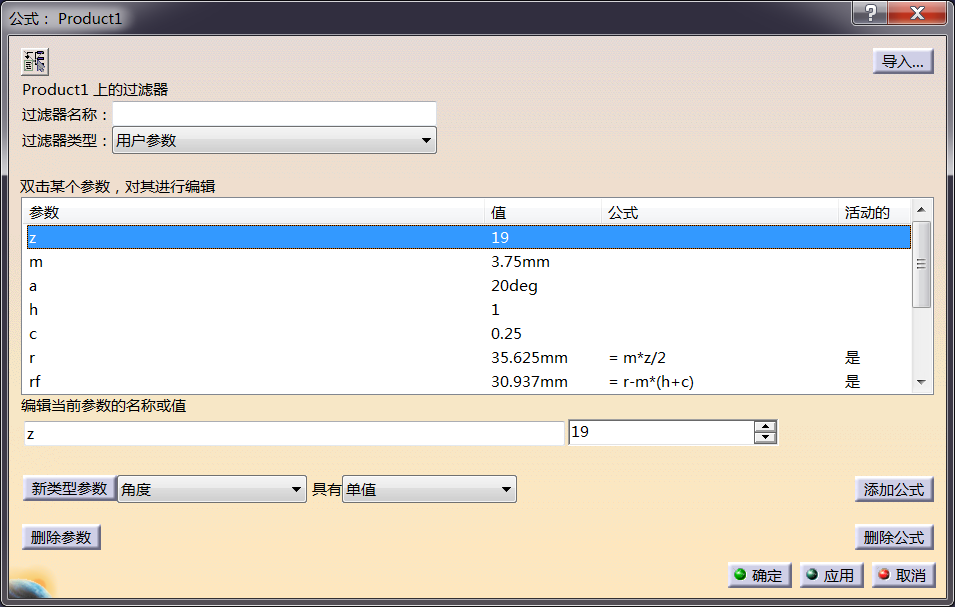The height and width of the screenshot is (607, 955).
Task: Open the 单值 value type dropdown
Action: [429, 489]
